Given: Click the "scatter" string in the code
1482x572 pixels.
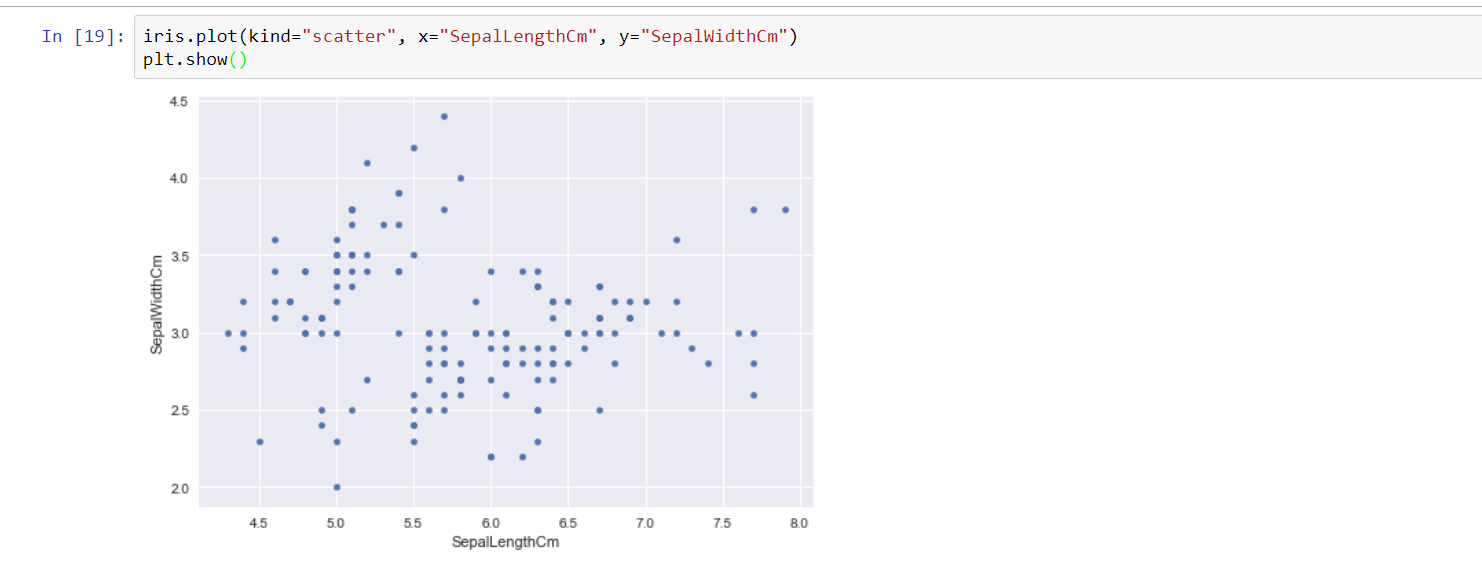Looking at the screenshot, I should click(x=350, y=37).
